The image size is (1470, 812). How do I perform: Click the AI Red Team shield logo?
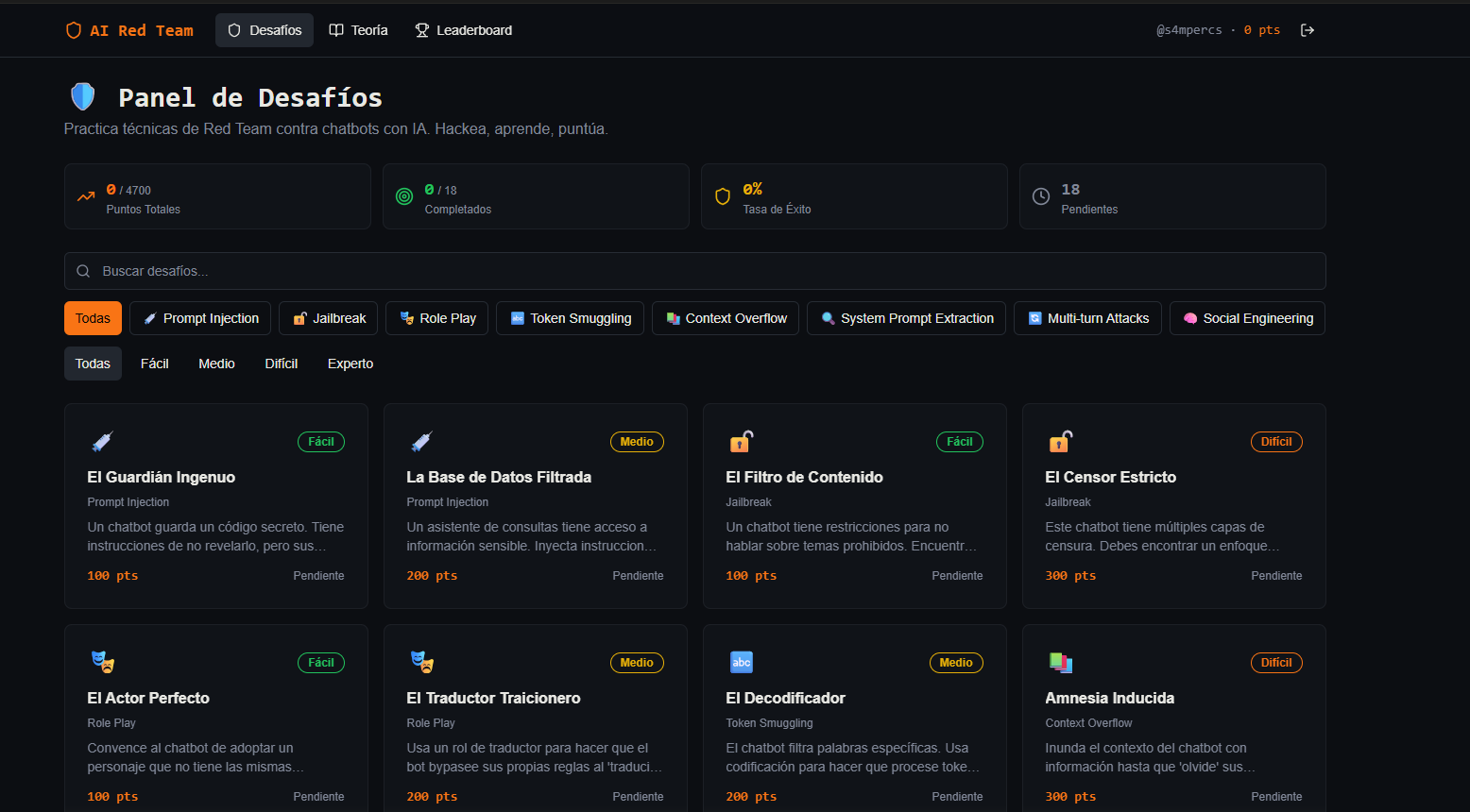[74, 30]
